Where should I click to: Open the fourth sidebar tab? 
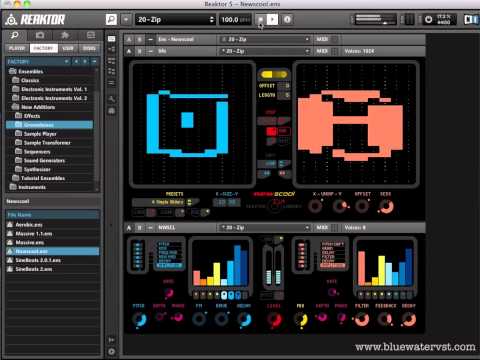91,35
